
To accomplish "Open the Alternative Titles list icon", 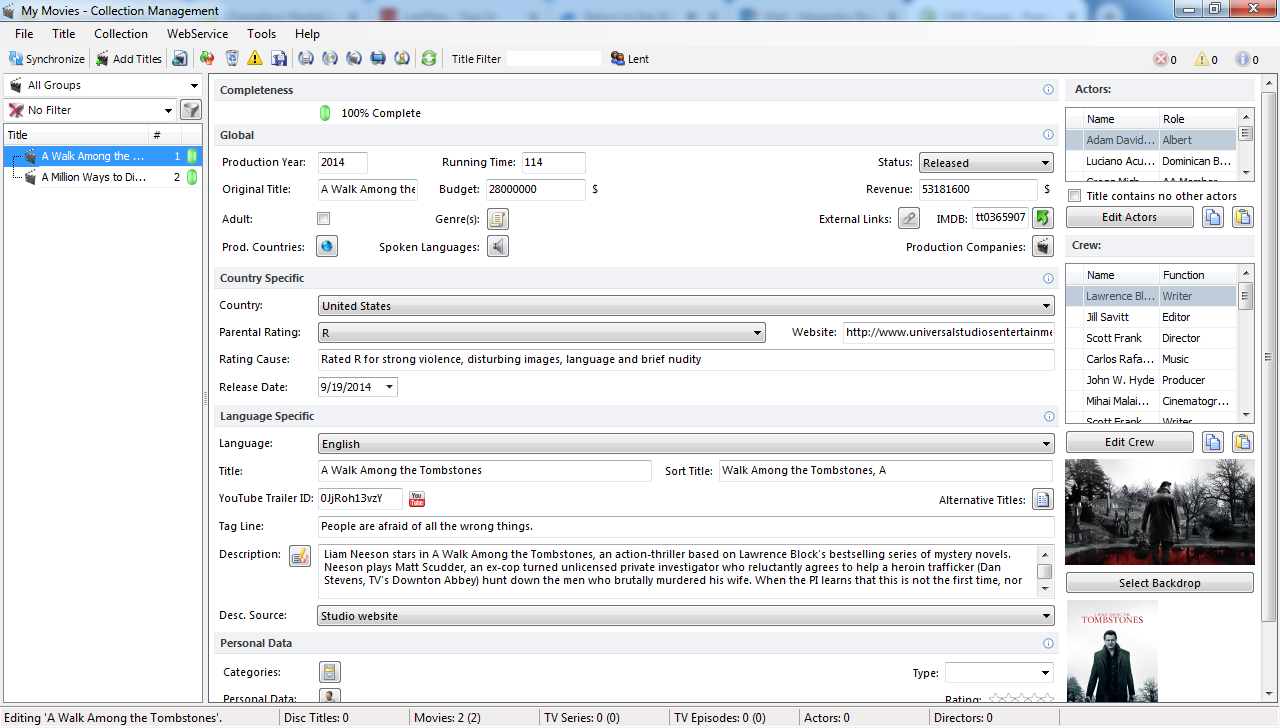I will [1043, 499].
